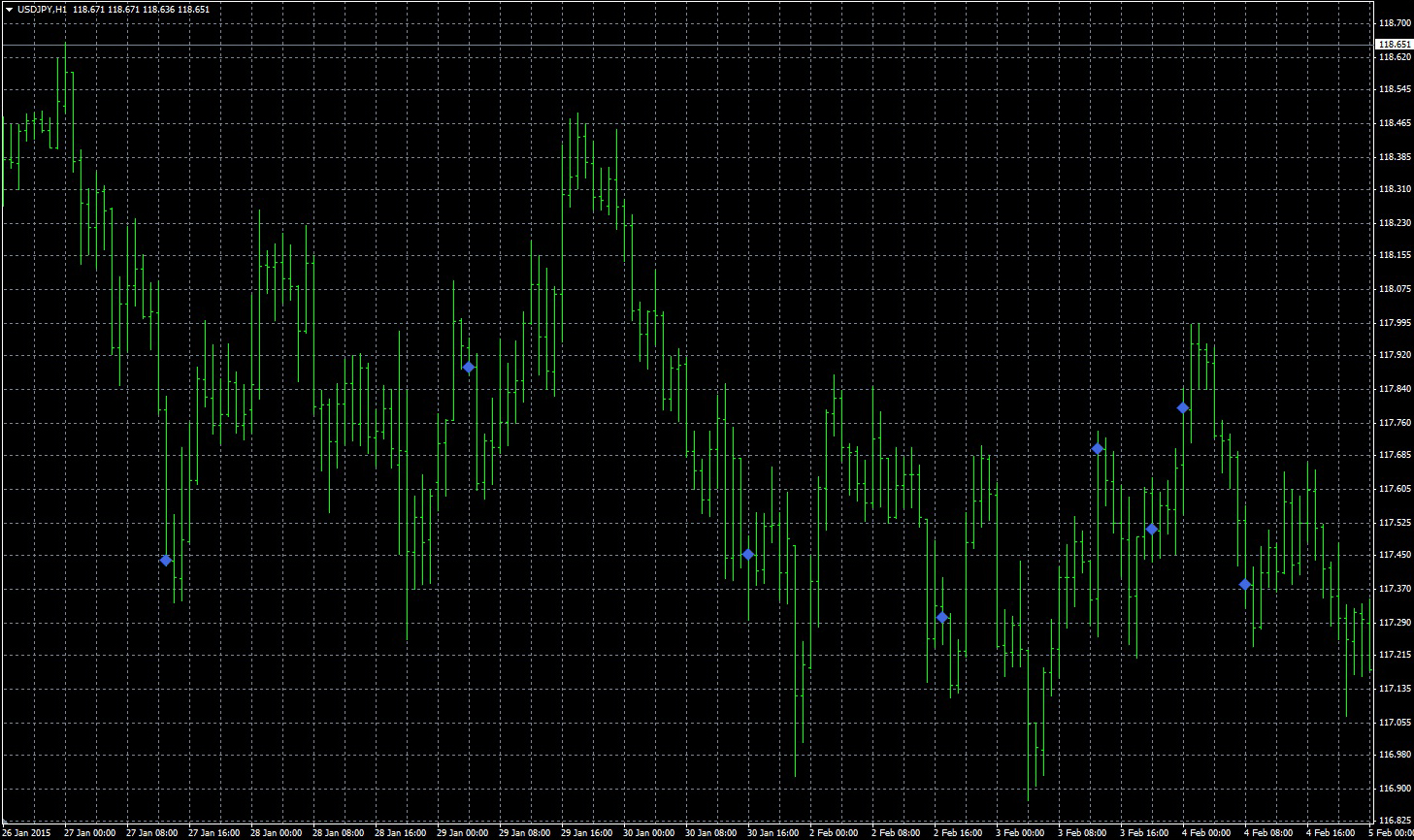Select the blue diamond above 30 Jan 16:00

point(748,555)
